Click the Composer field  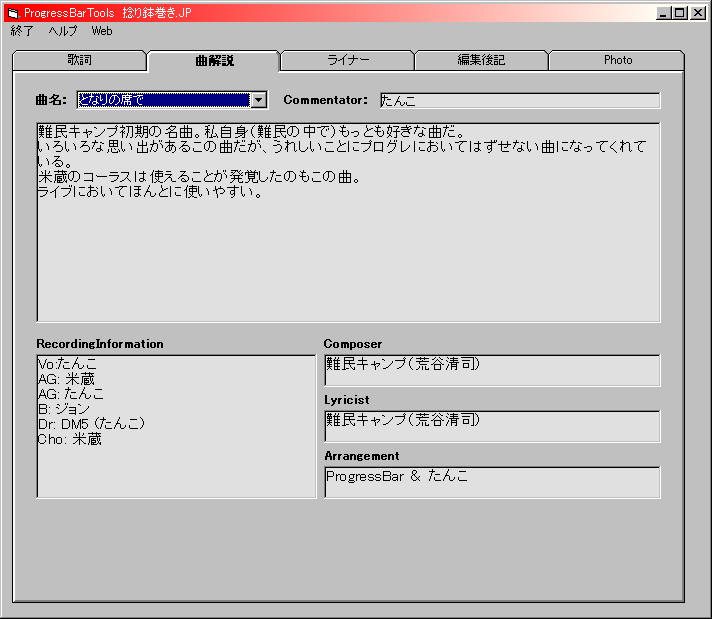492,371
